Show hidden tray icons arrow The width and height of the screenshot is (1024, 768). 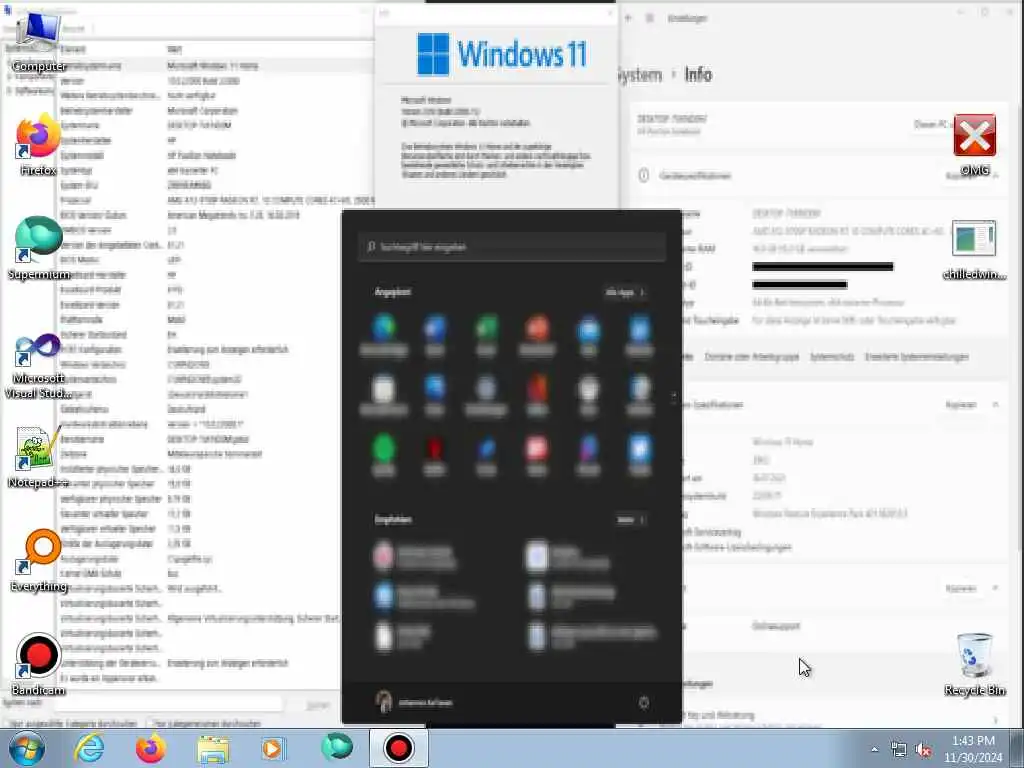click(x=874, y=750)
